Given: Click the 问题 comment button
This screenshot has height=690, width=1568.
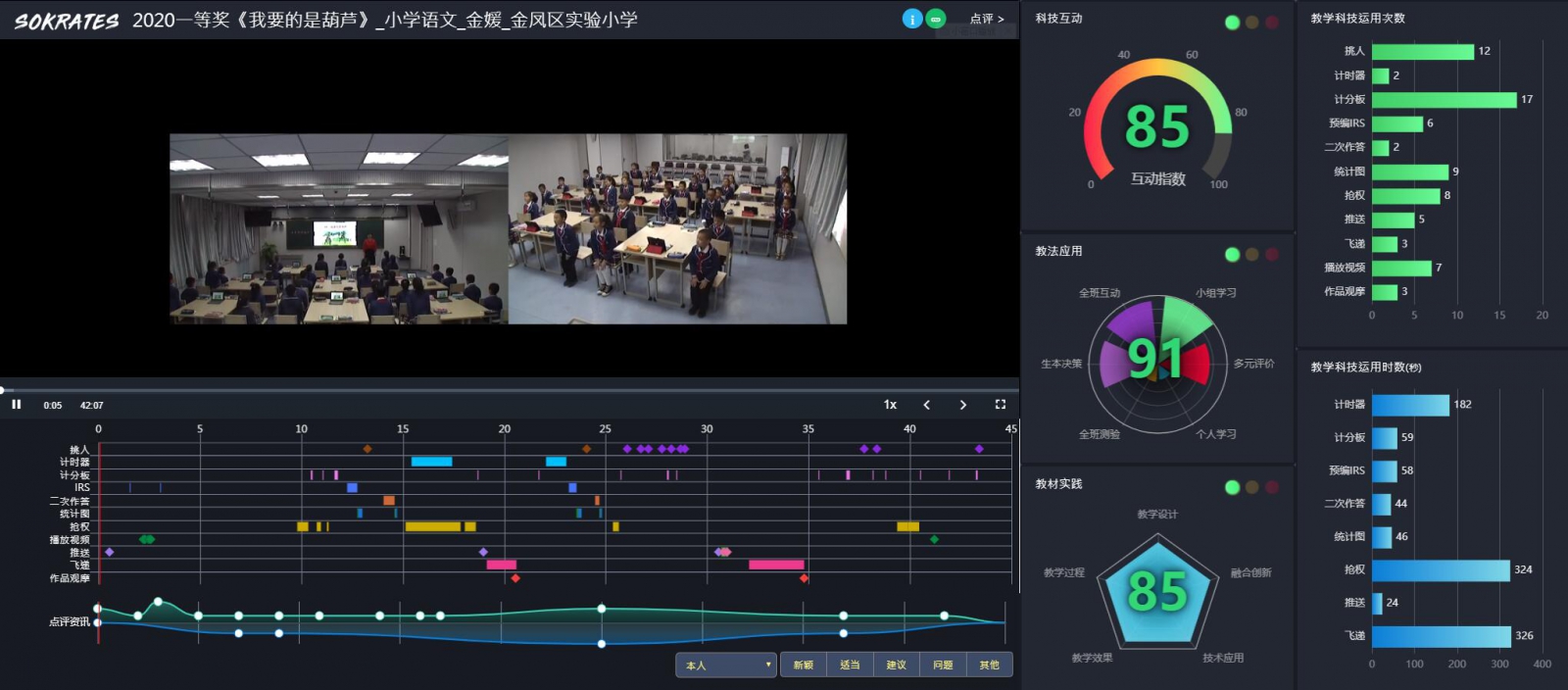Looking at the screenshot, I should tap(943, 665).
